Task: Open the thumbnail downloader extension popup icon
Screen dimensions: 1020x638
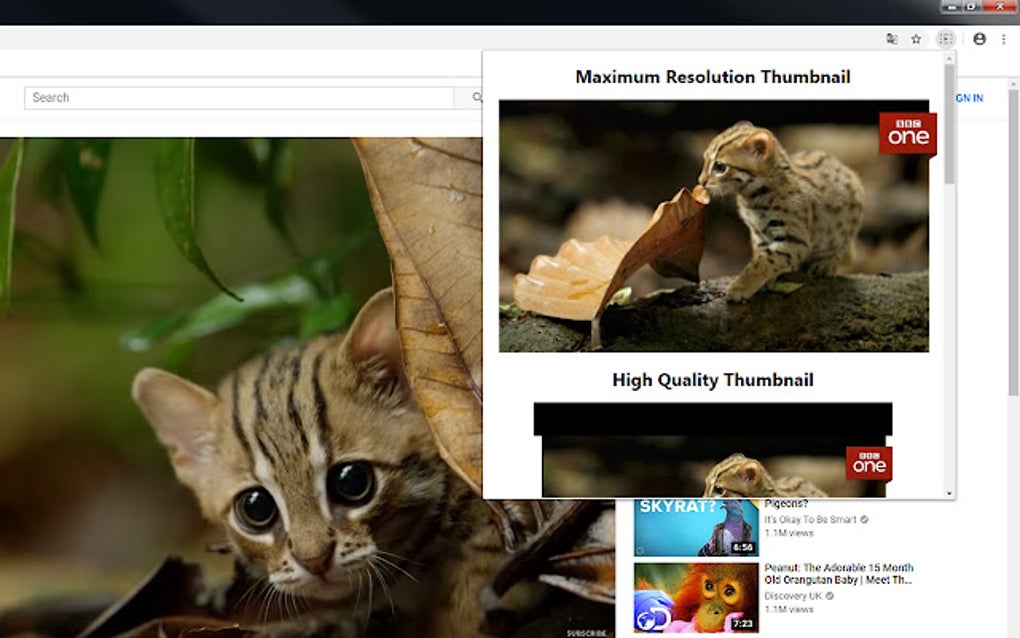Action: point(944,39)
